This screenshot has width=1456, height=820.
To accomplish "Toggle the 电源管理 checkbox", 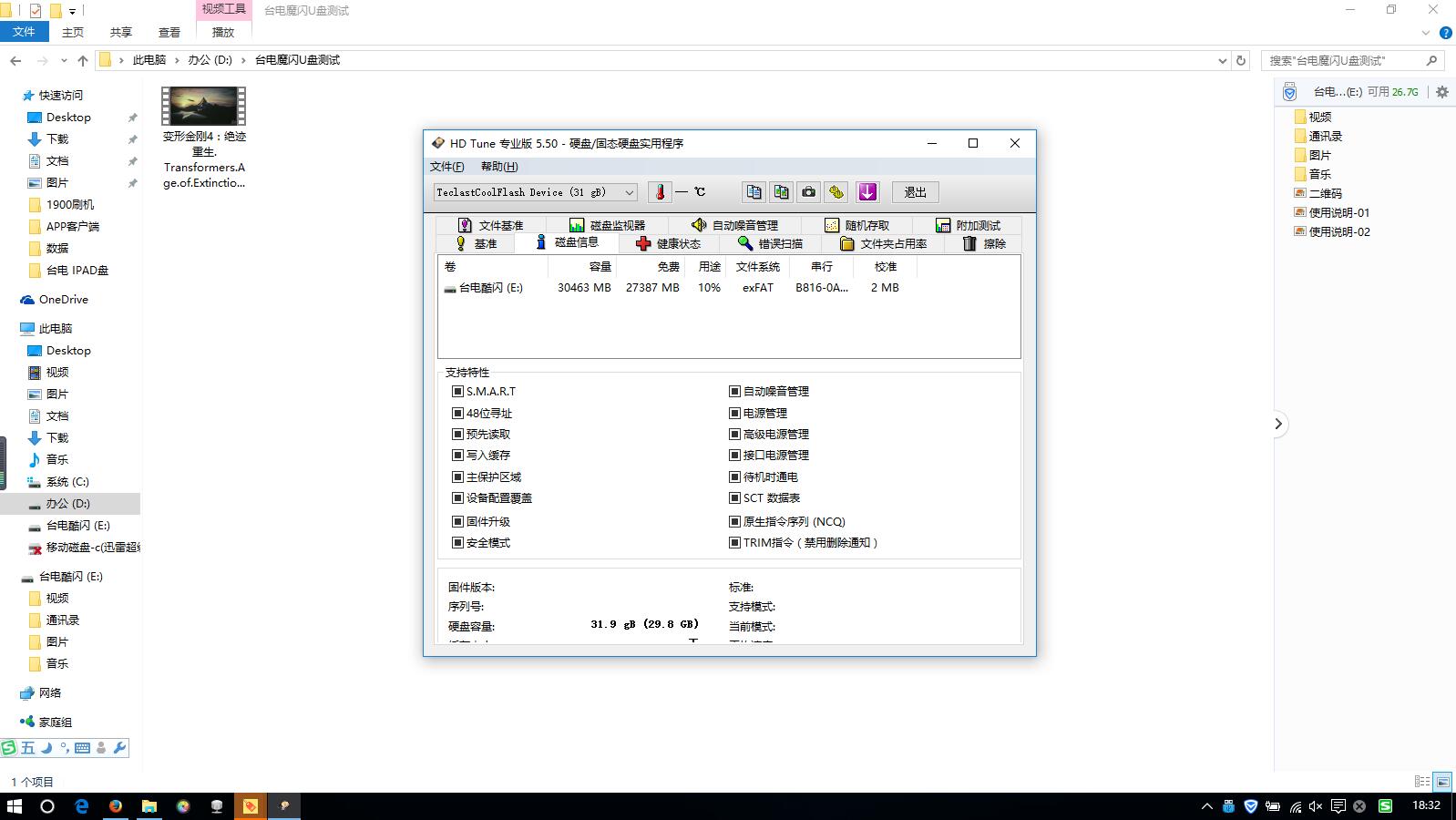I will pos(734,413).
